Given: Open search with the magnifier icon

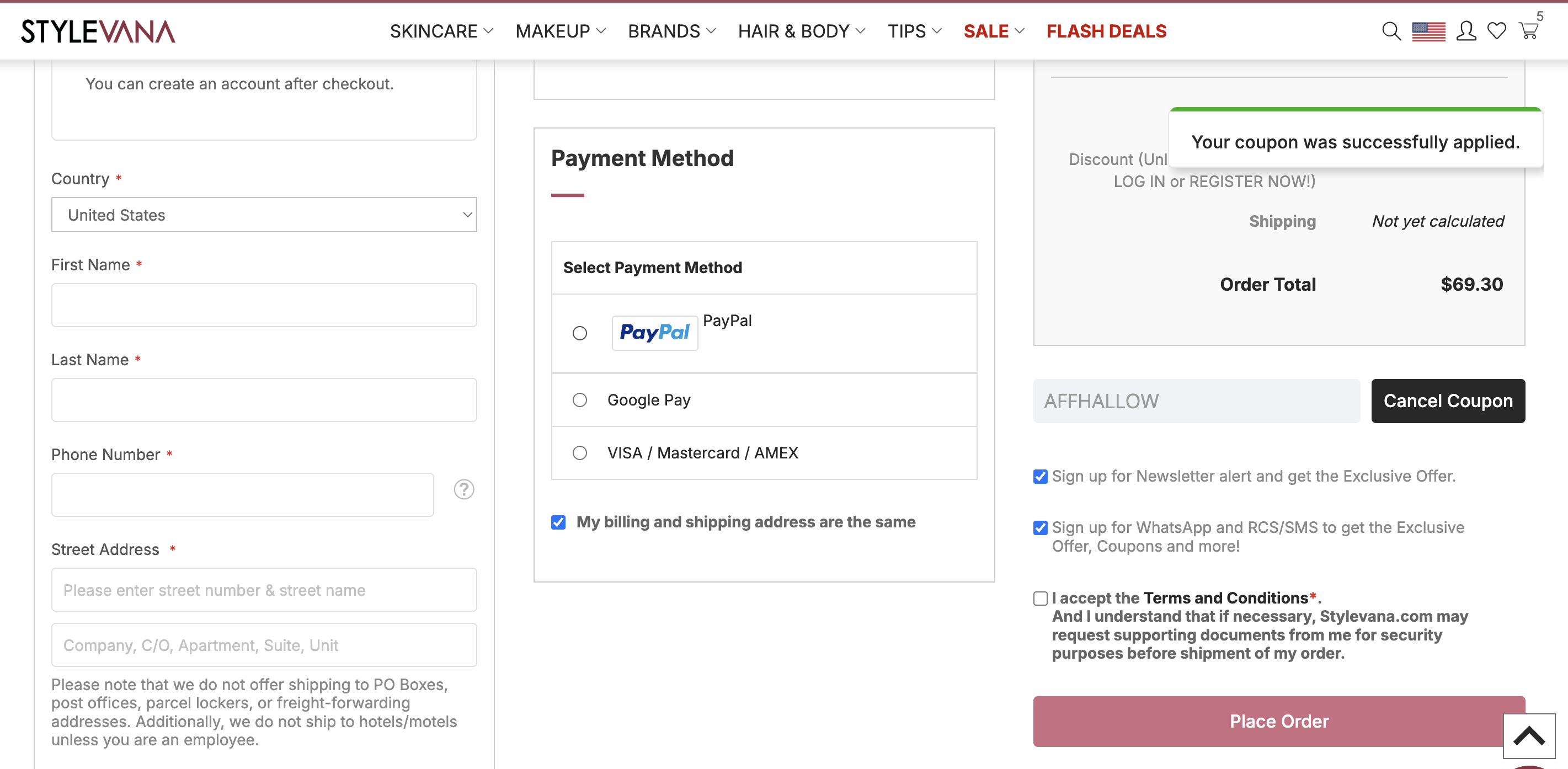Looking at the screenshot, I should (x=1391, y=31).
